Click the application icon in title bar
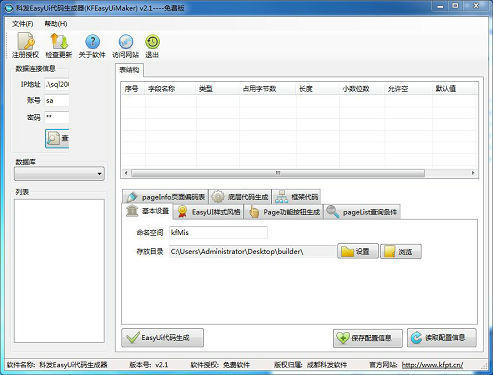The width and height of the screenshot is (493, 375). coord(10,8)
